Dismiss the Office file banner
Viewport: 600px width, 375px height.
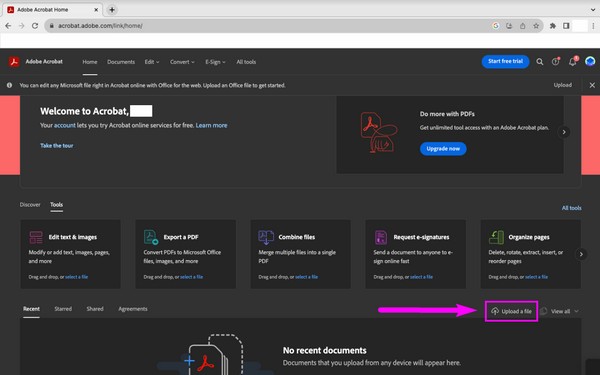[592, 85]
